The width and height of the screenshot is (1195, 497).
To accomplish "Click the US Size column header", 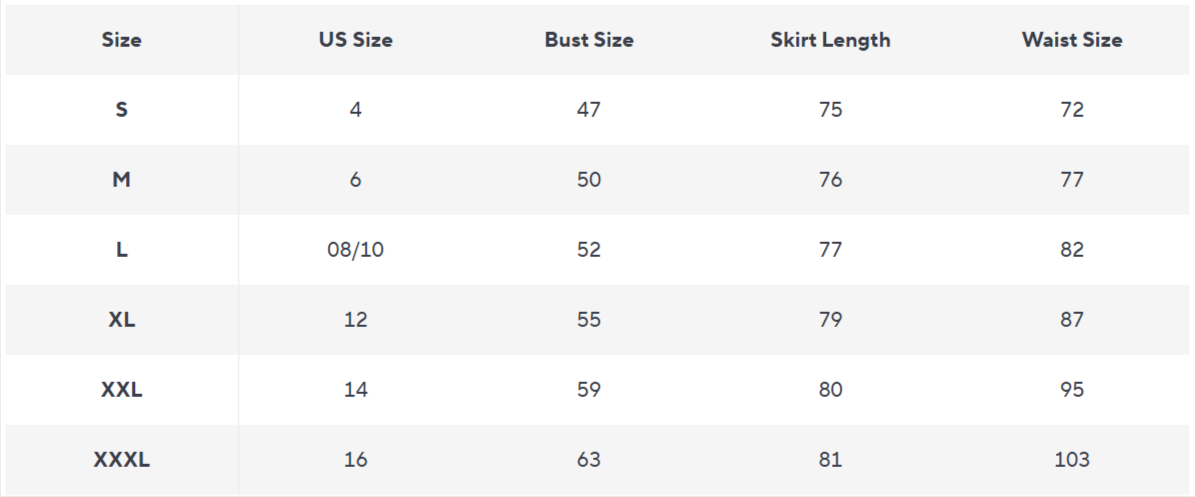I will coord(355,40).
